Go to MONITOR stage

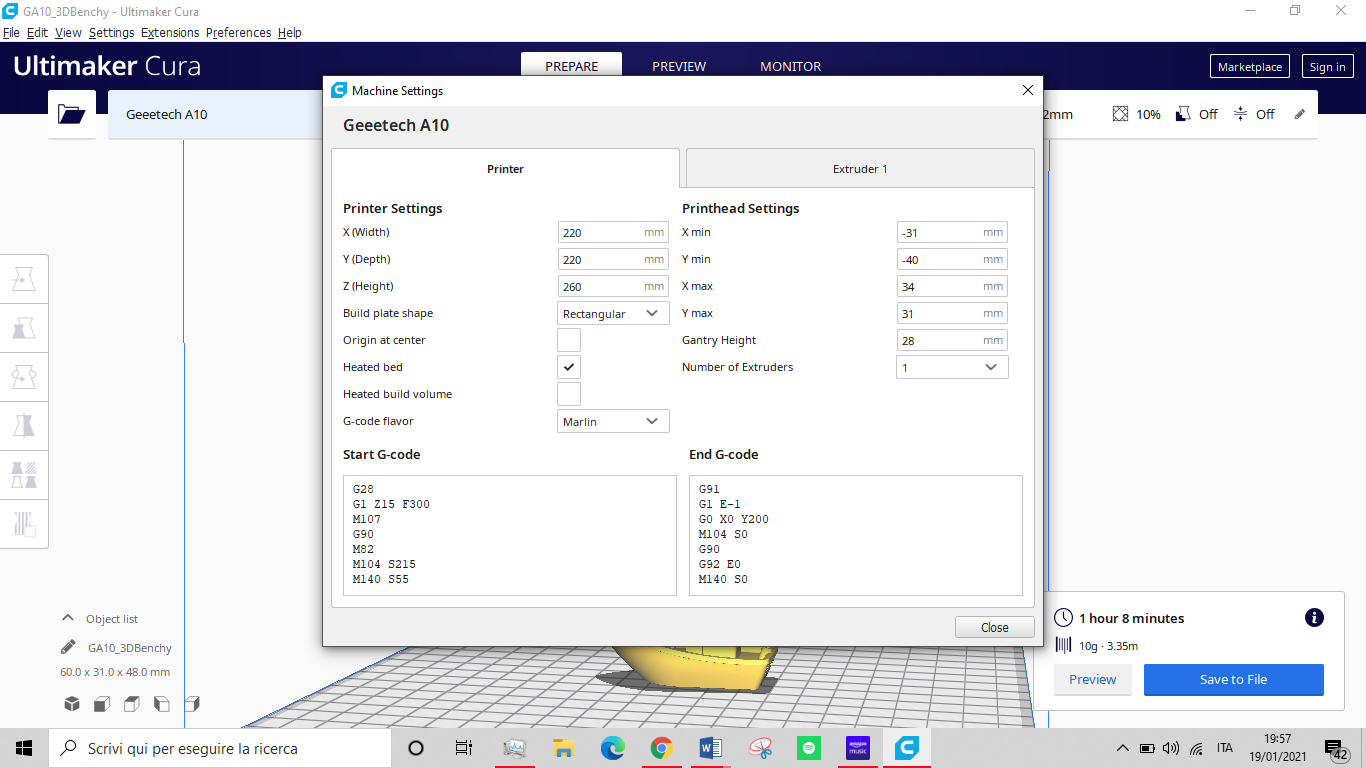790,66
